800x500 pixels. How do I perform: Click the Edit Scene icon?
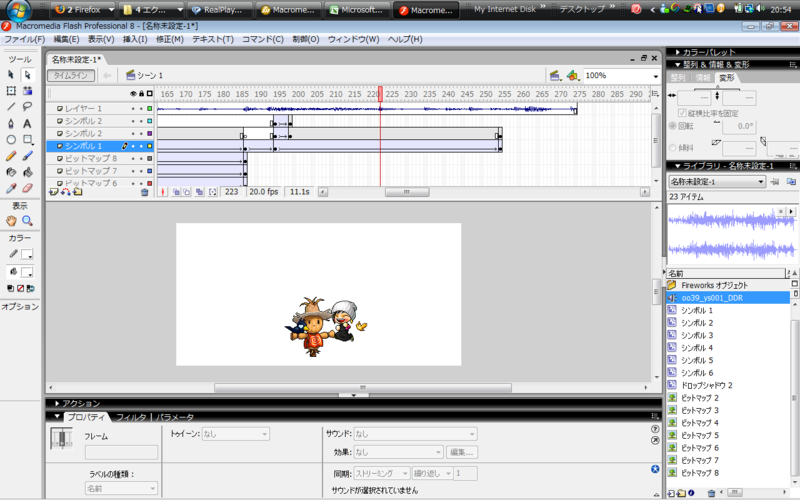555,76
